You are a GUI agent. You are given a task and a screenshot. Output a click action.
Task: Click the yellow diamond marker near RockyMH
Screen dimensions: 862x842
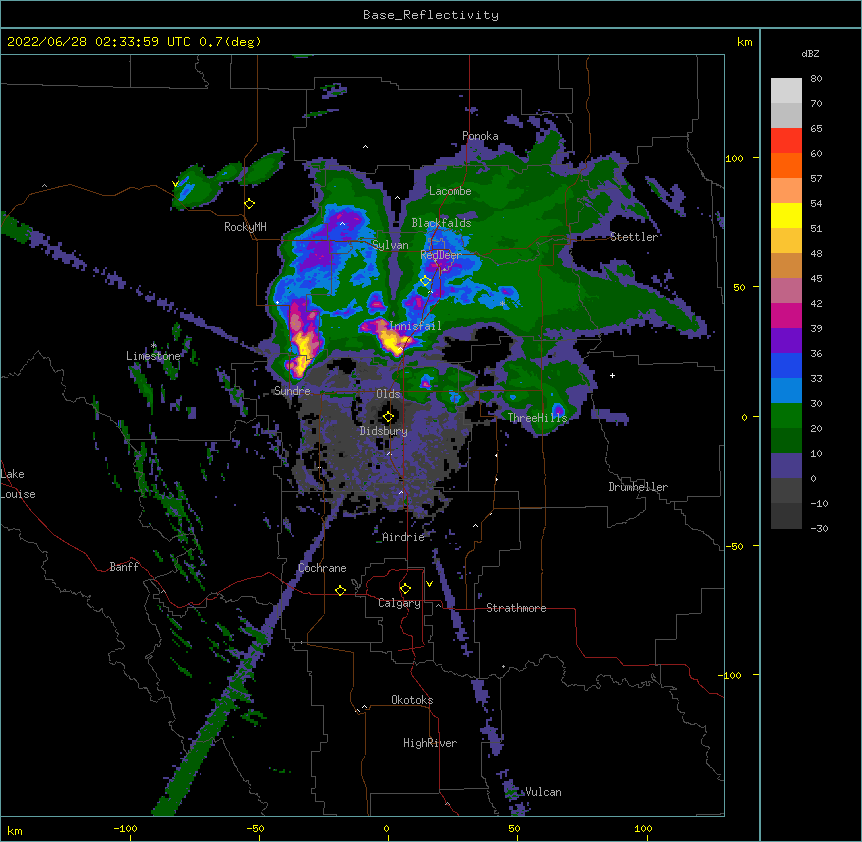tap(250, 204)
